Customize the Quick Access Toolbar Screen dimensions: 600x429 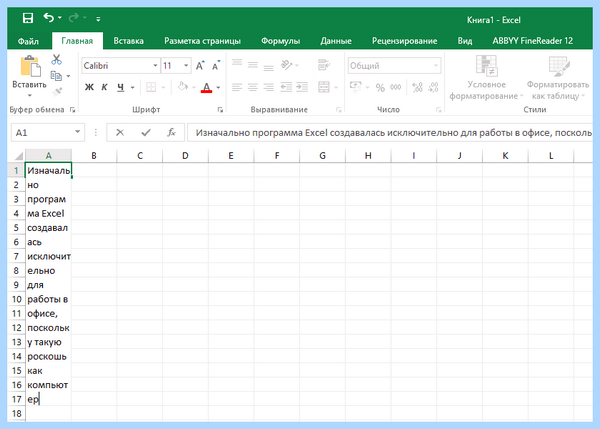click(98, 19)
